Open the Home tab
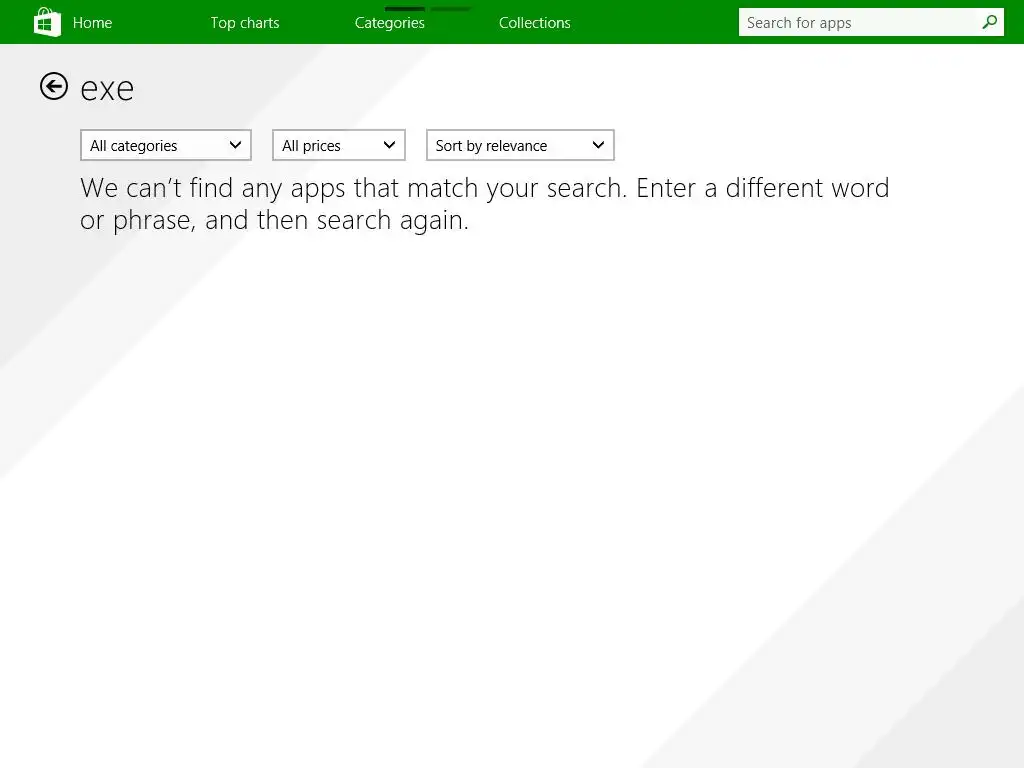The width and height of the screenshot is (1024, 768). pyautogui.click(x=92, y=23)
